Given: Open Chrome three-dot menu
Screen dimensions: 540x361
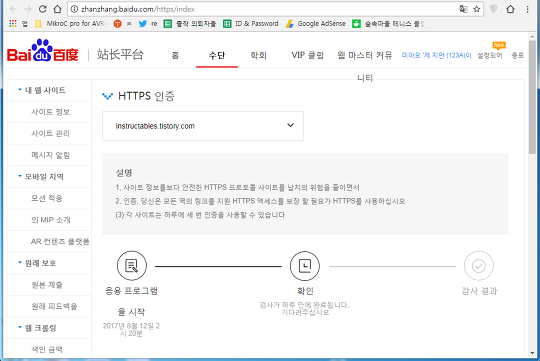Looking at the screenshot, I should click(527, 9).
